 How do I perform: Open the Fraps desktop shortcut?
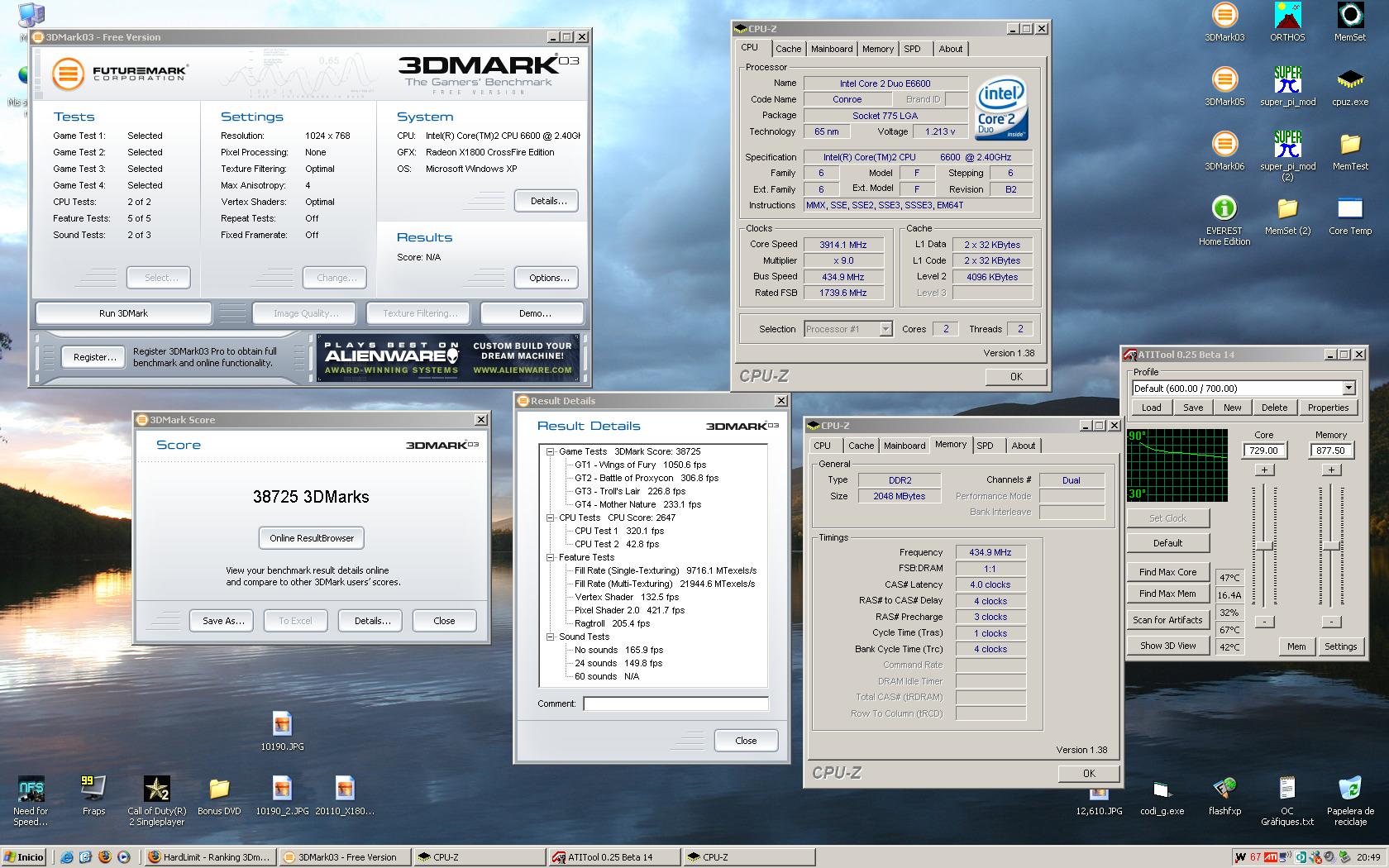[x=93, y=796]
